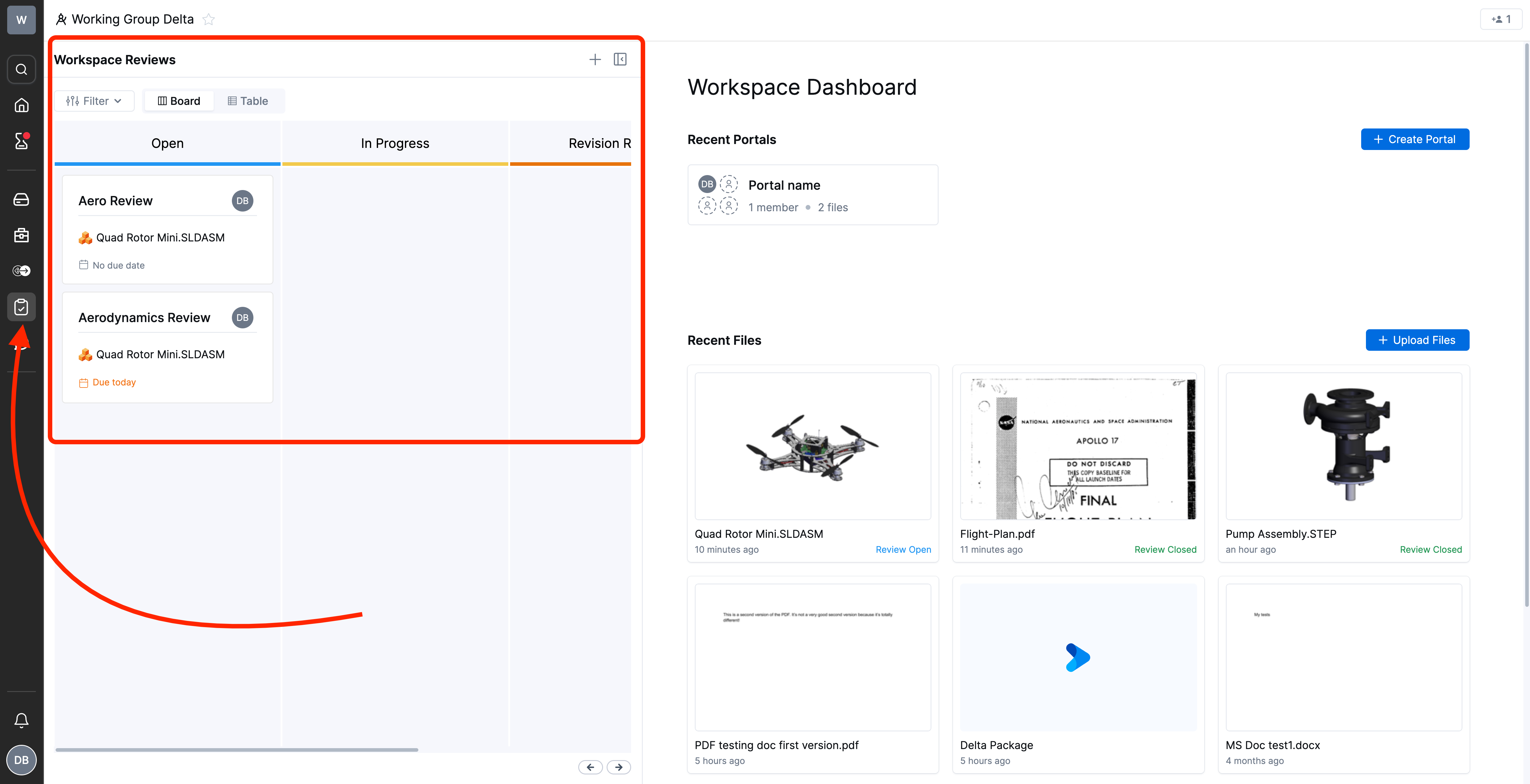Click the add-member icon showing 1
Image resolution: width=1530 pixels, height=784 pixels.
pos(1501,20)
